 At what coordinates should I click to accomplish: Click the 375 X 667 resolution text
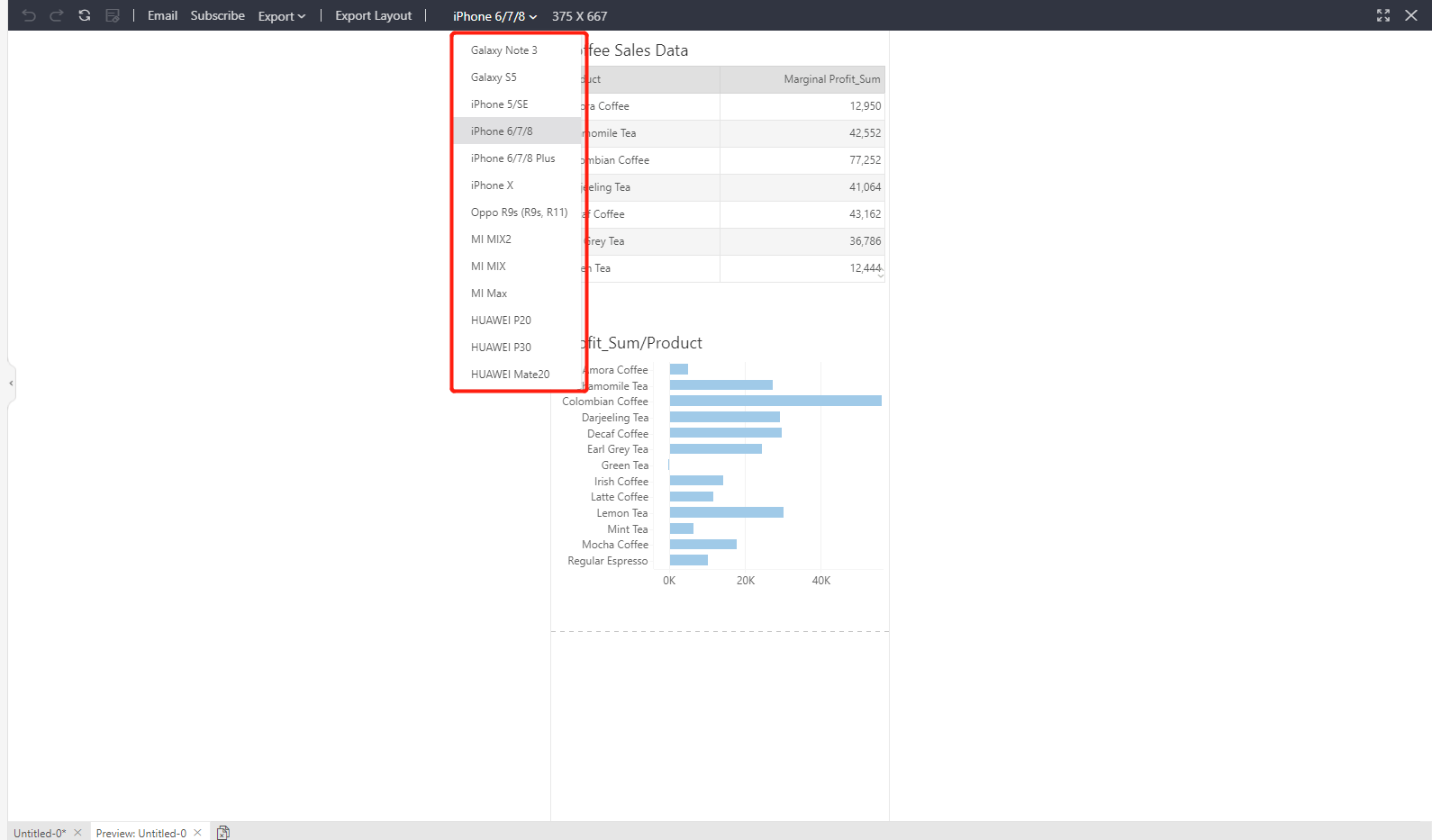pos(580,16)
